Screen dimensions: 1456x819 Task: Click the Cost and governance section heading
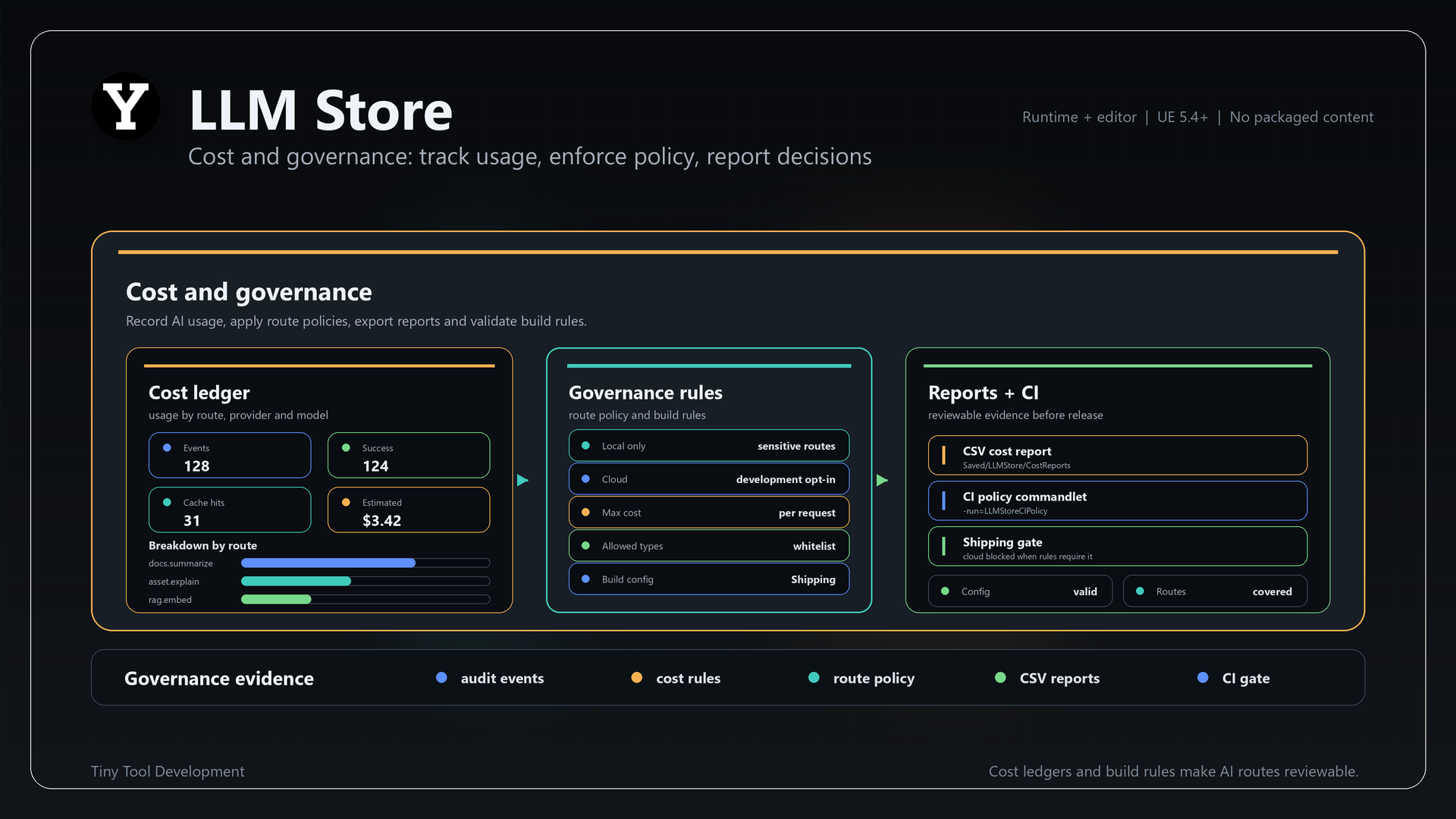click(249, 292)
